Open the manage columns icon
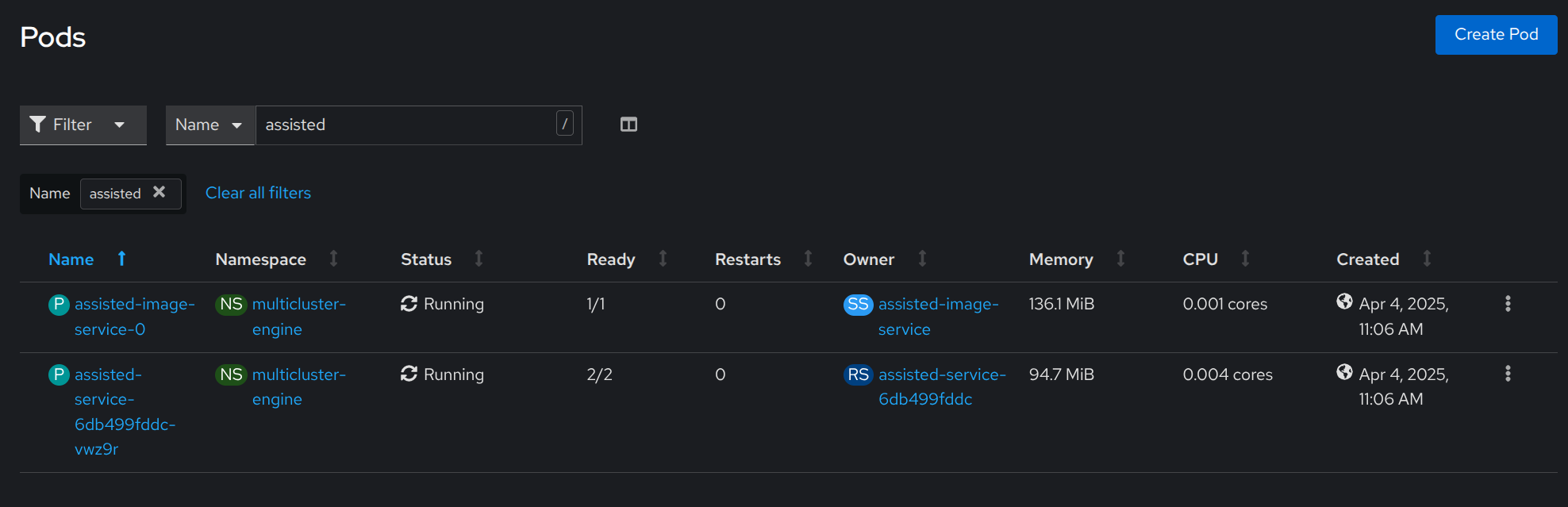1568x507 pixels. 628,125
